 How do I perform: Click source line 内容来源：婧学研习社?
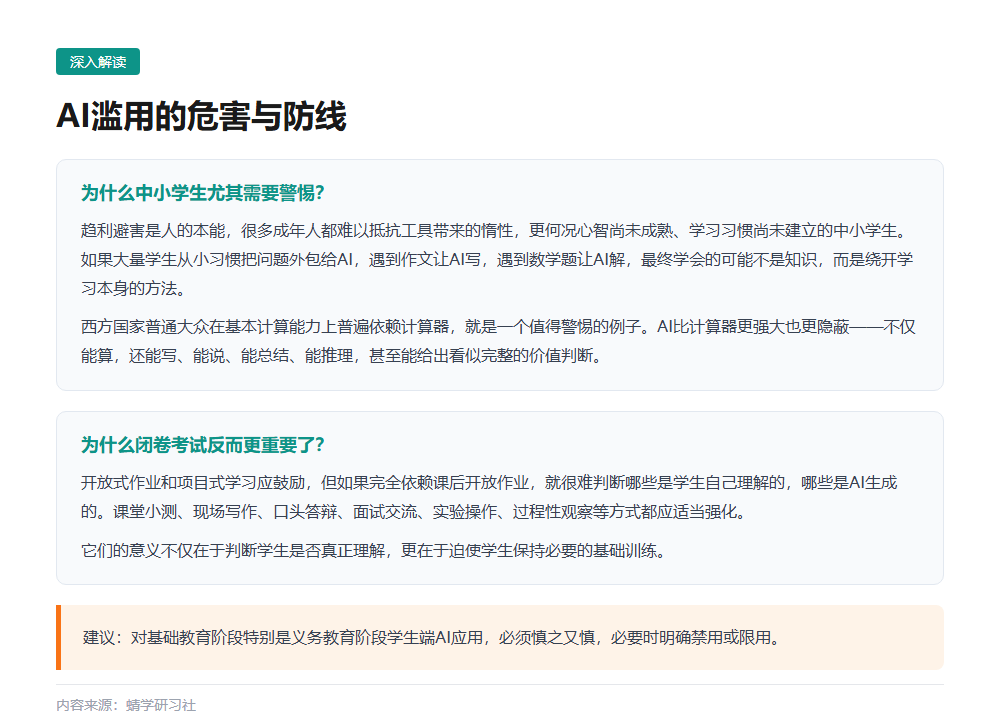[126, 705]
